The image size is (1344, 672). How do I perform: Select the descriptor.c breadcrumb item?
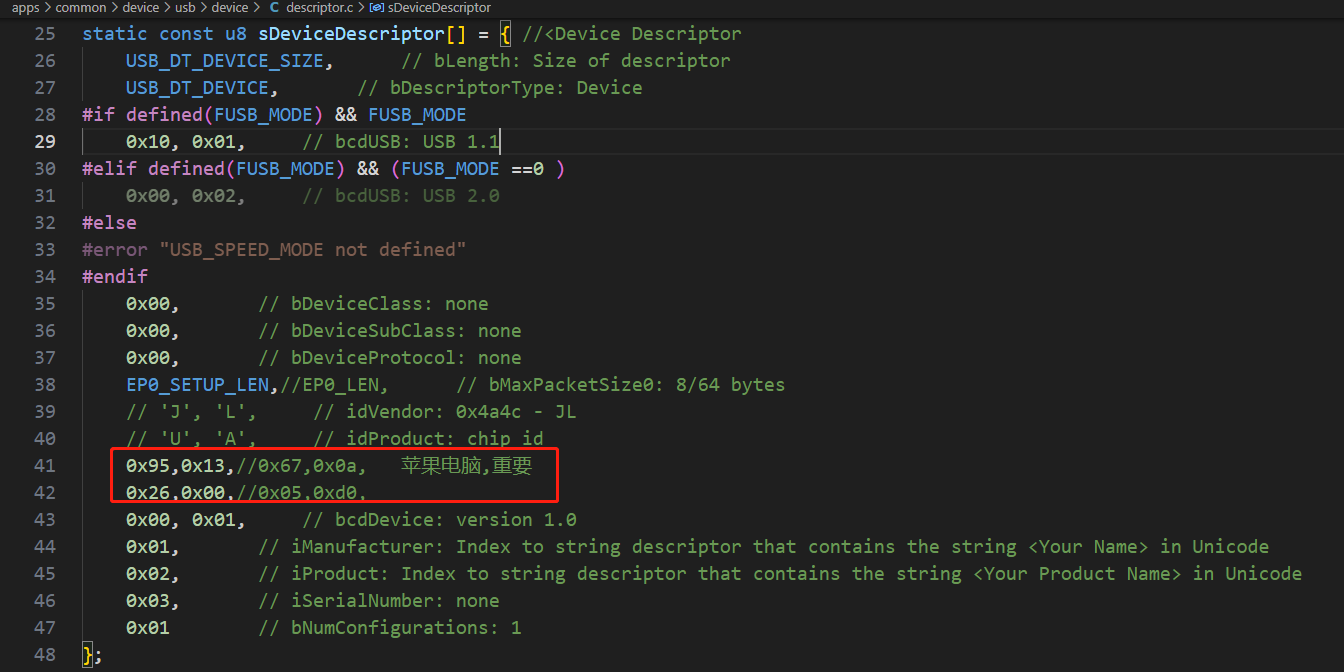click(x=319, y=8)
